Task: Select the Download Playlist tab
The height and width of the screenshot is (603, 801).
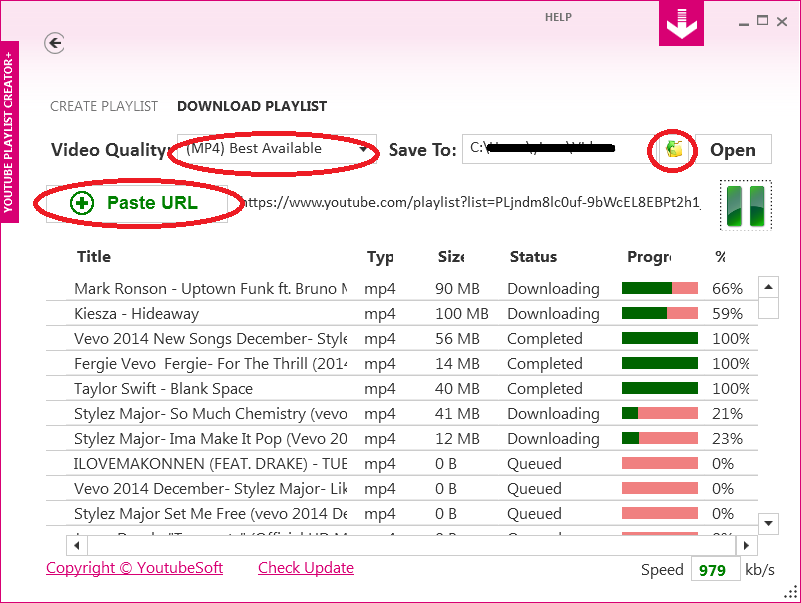Action: [x=252, y=106]
